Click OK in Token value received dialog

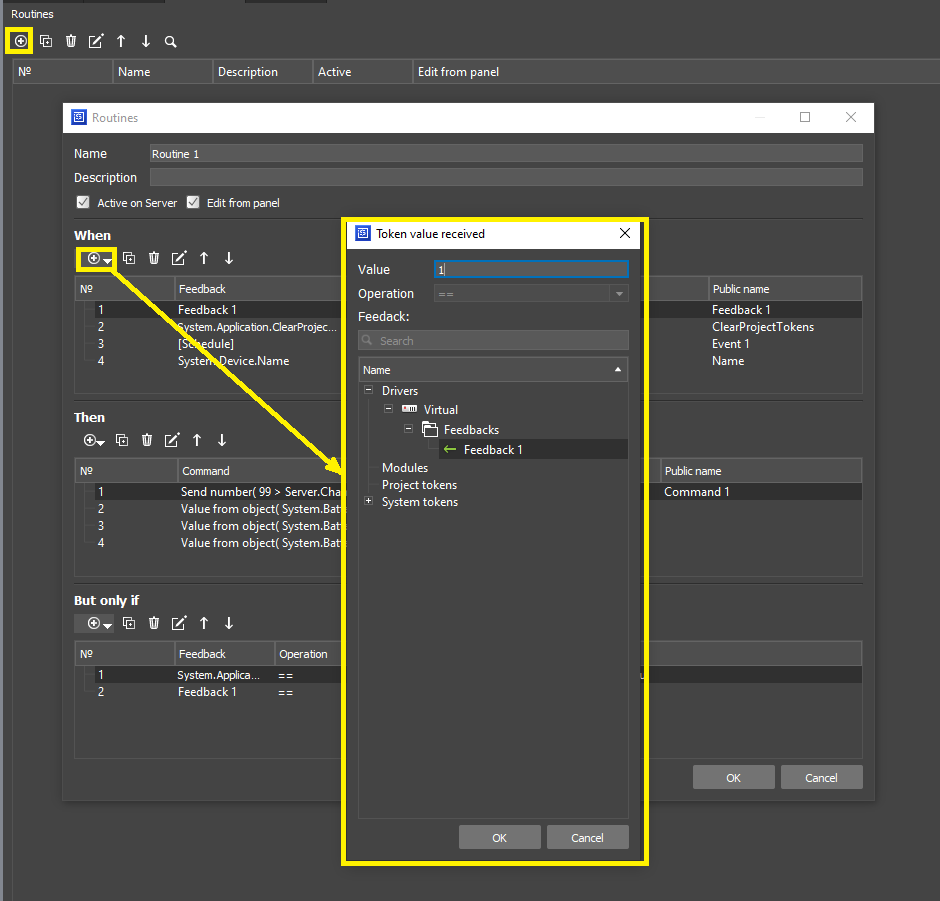coord(499,837)
